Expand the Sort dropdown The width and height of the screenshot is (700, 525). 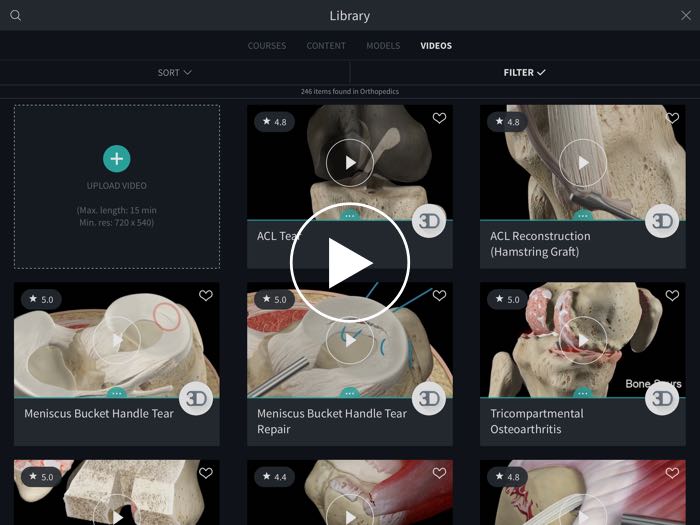174,72
